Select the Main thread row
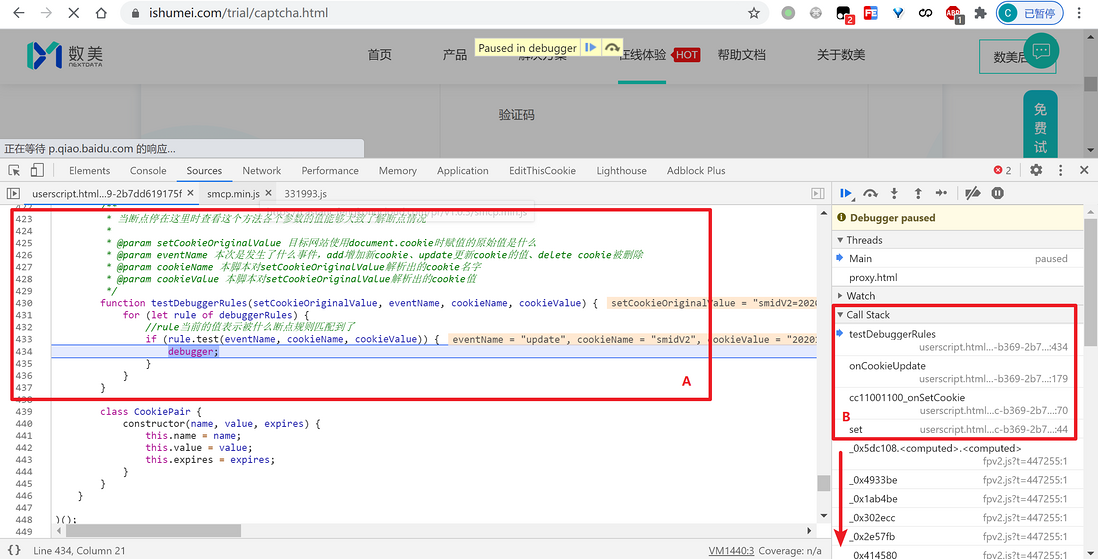 [x=959, y=258]
